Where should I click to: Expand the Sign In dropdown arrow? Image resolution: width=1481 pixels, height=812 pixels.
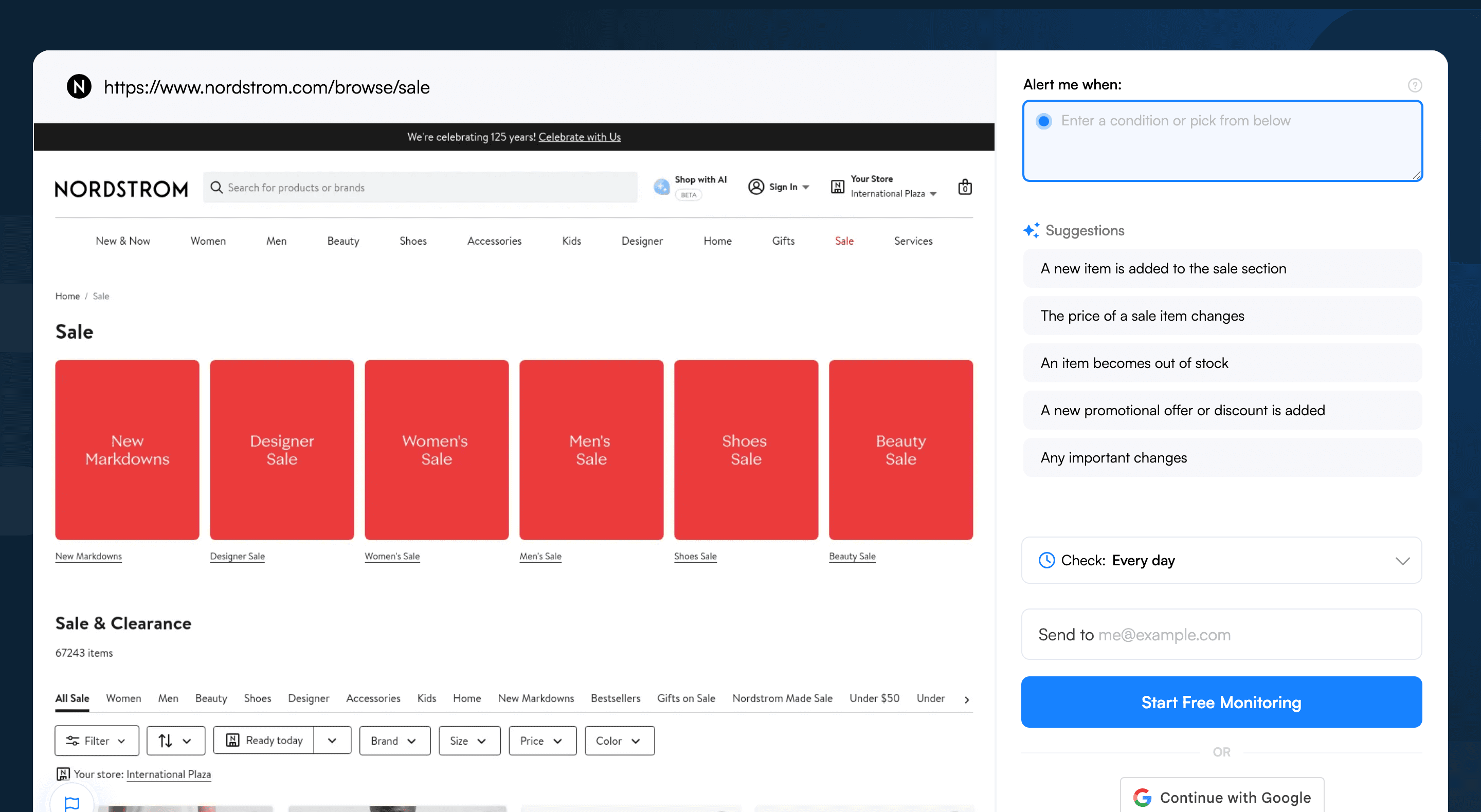[806, 188]
